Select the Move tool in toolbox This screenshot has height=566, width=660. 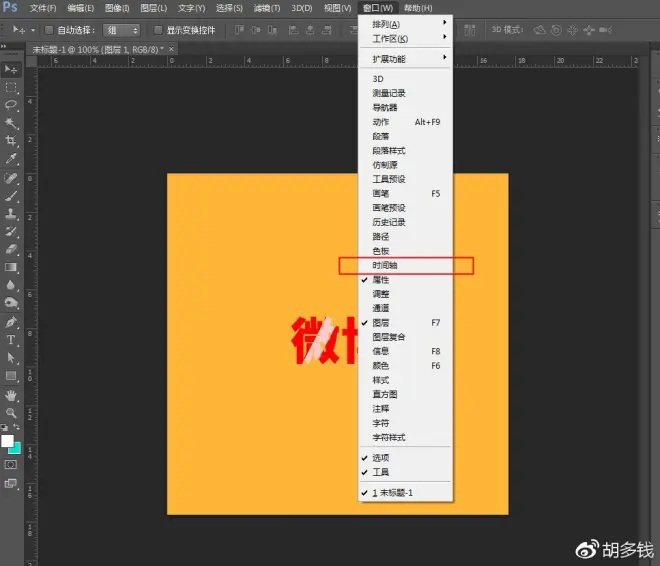(11, 69)
